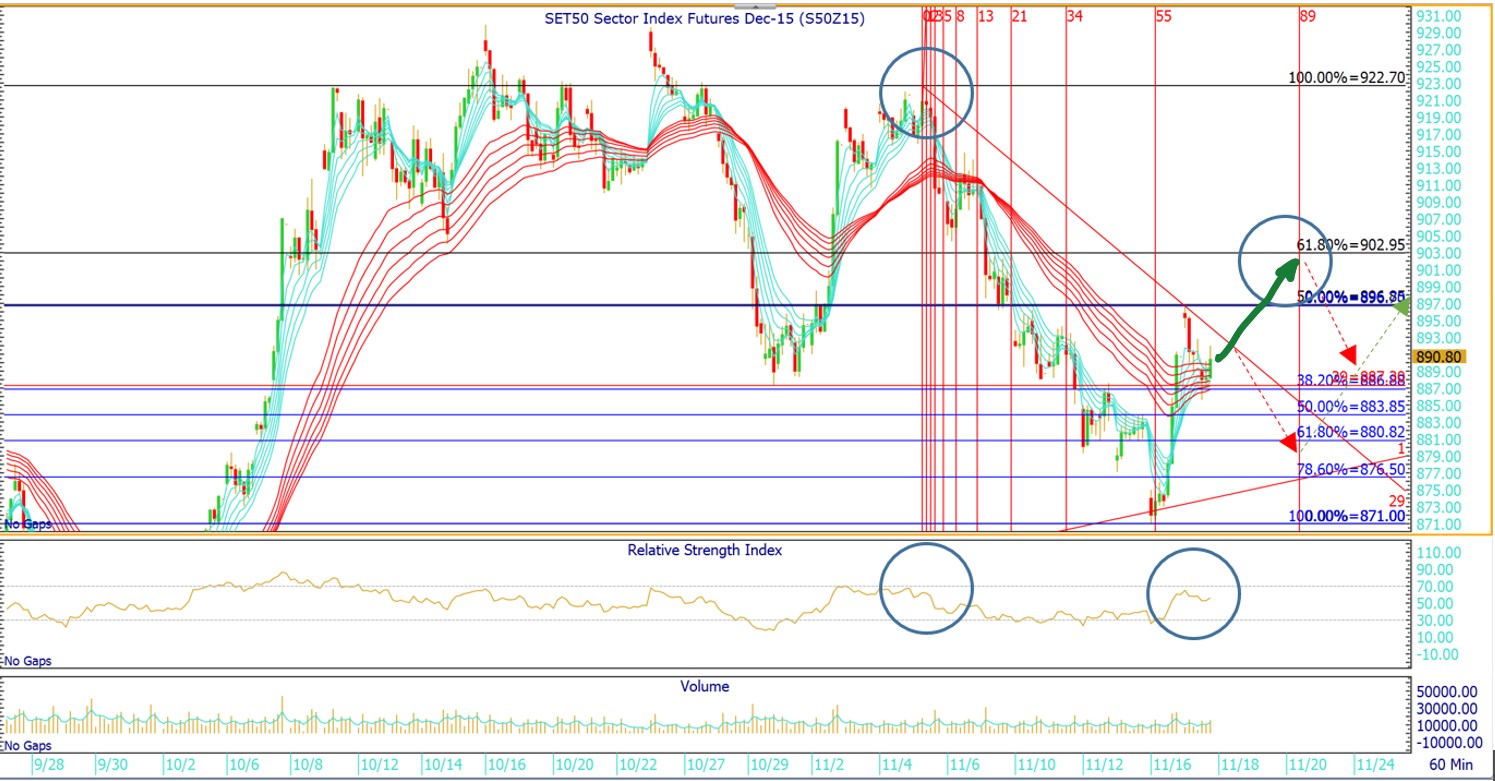Click the SET50 Sector Index Futures chart title
This screenshot has width=1495, height=781.
(705, 18)
